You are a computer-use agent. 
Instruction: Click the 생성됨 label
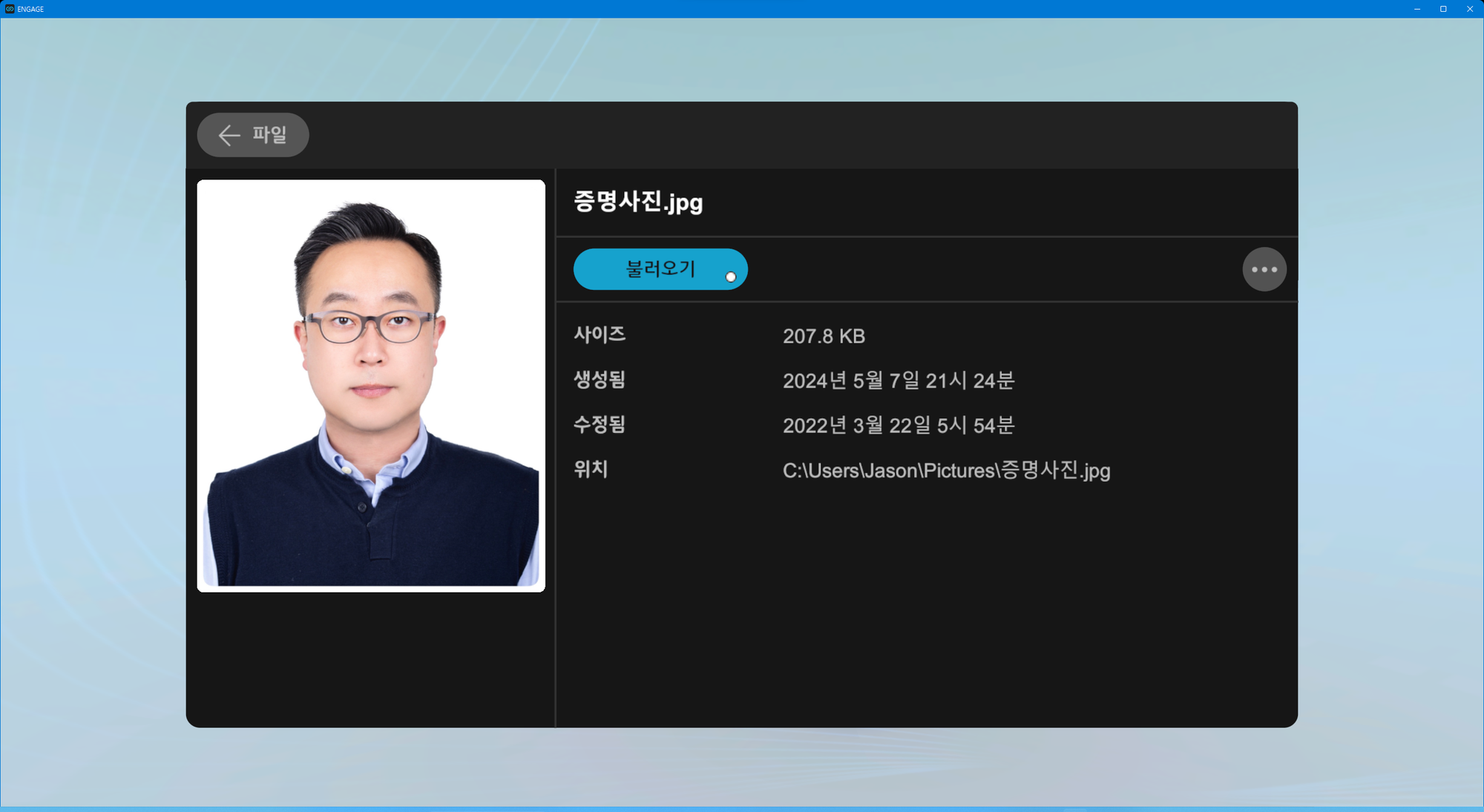coord(600,380)
